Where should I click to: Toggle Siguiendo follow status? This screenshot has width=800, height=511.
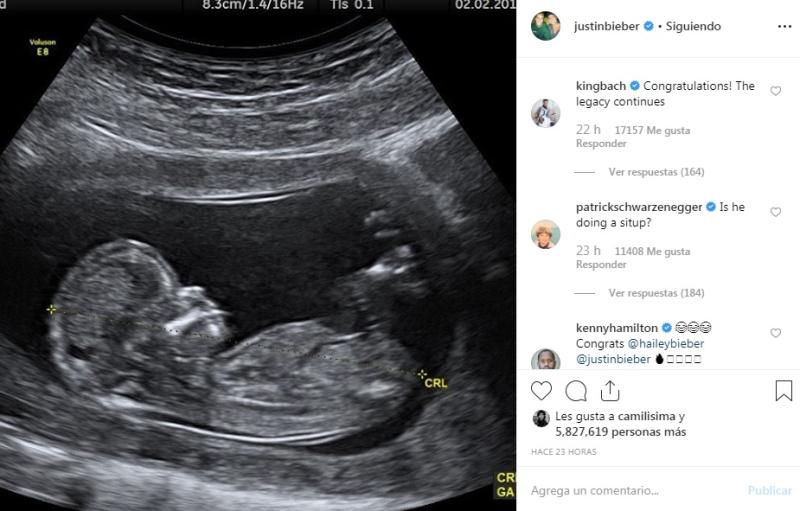point(693,27)
